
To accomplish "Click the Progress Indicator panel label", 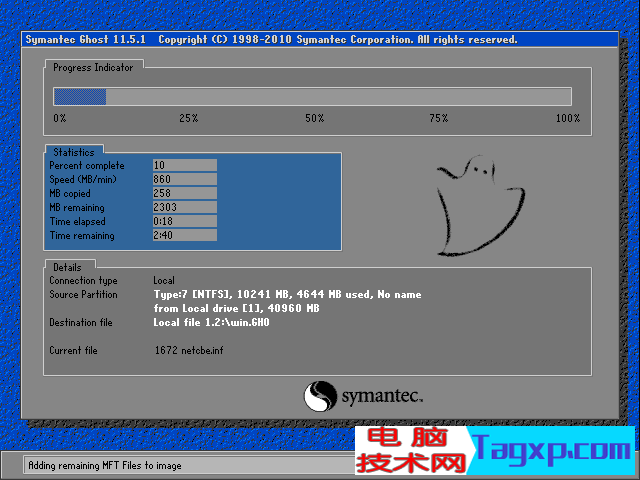I will (x=93, y=67).
